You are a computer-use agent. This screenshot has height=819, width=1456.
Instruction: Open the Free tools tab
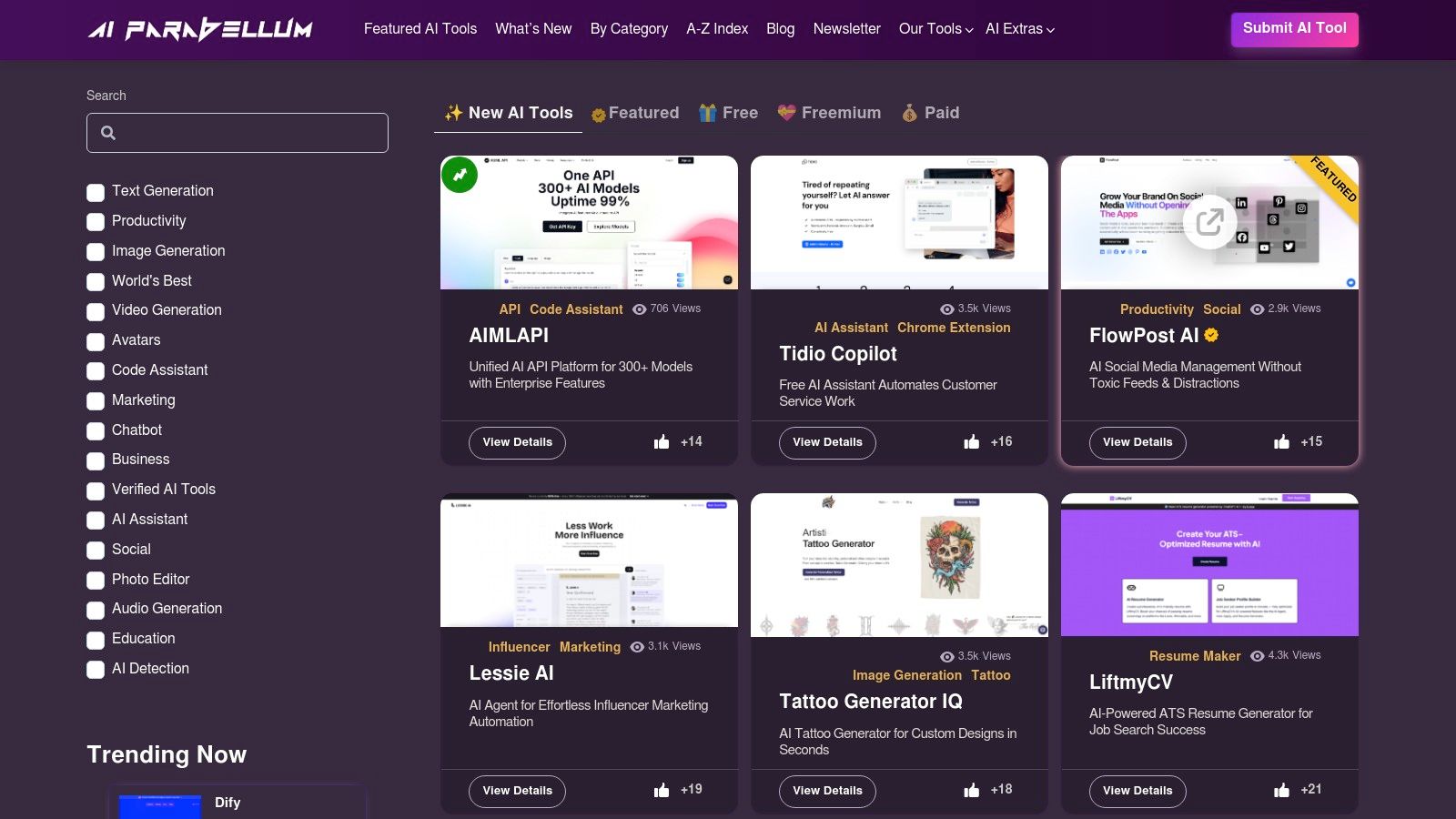tap(728, 113)
